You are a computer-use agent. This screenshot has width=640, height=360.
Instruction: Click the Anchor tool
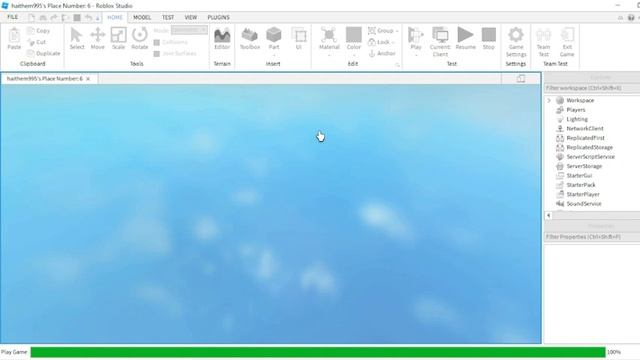(x=382, y=53)
